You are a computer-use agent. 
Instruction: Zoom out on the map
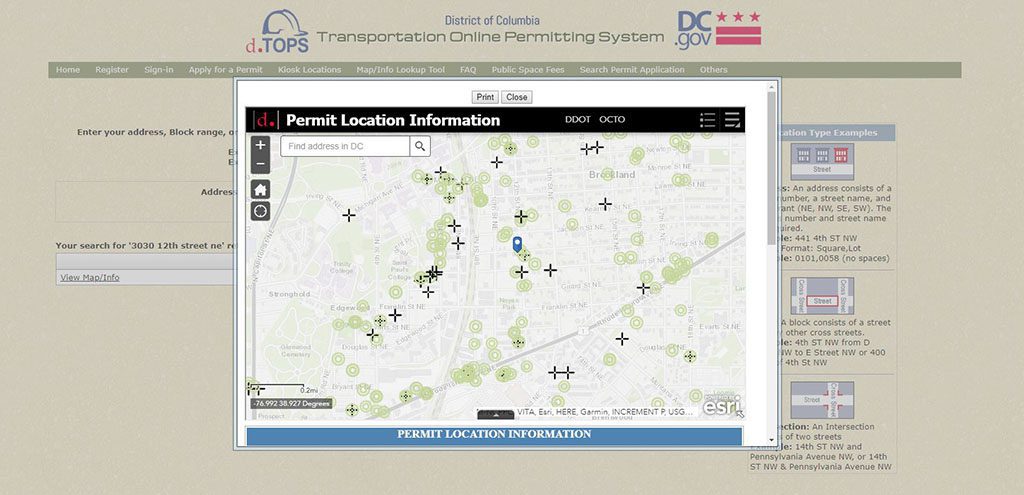point(260,163)
